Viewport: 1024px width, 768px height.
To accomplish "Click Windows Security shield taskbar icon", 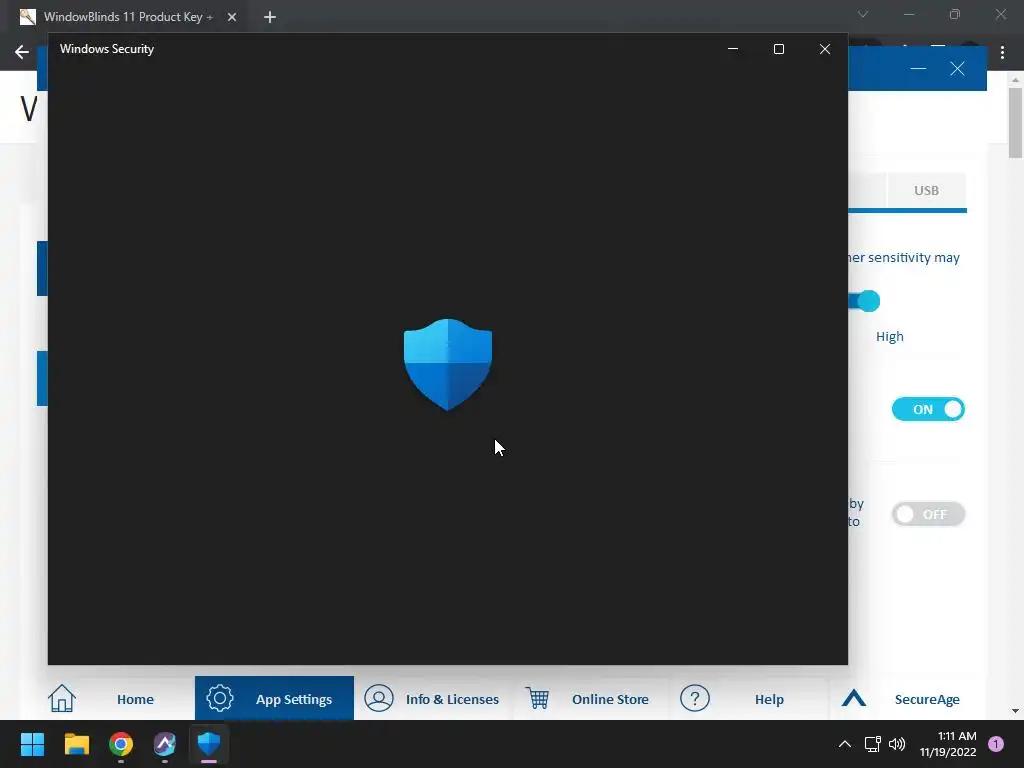I will click(209, 744).
